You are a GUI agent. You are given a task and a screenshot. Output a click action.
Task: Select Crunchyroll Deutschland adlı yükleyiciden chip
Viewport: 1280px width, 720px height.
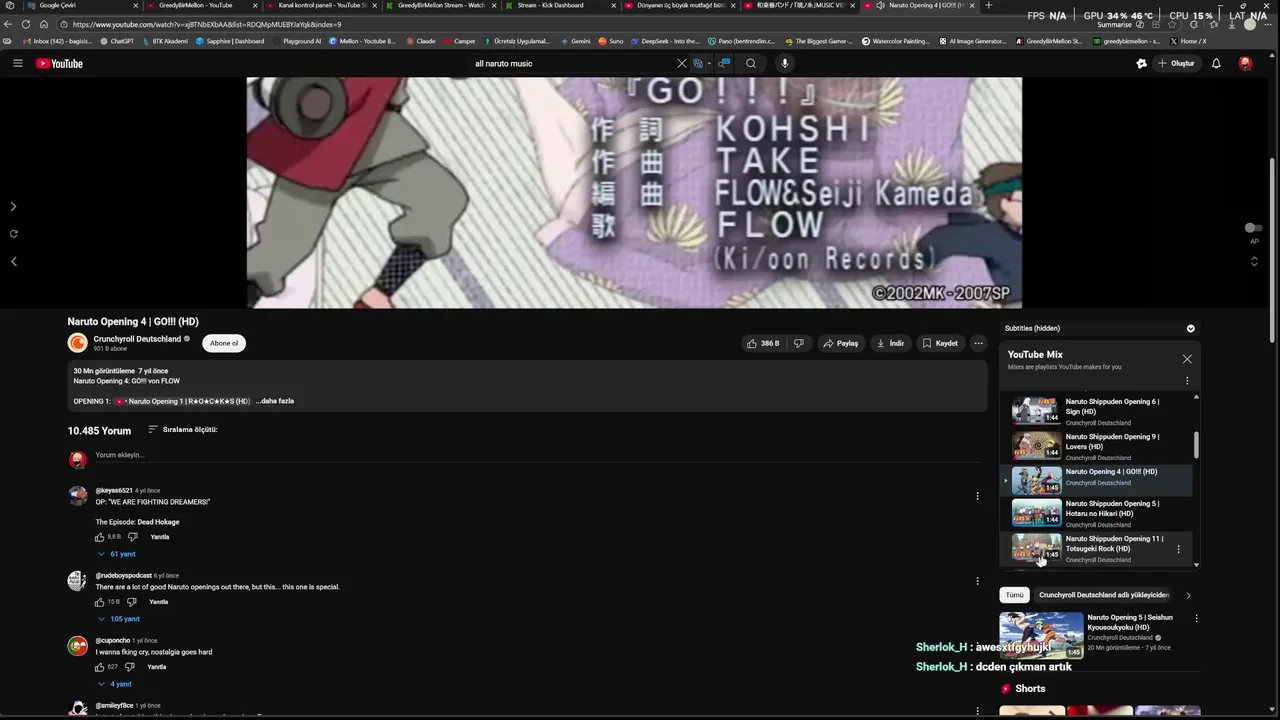(x=1104, y=595)
